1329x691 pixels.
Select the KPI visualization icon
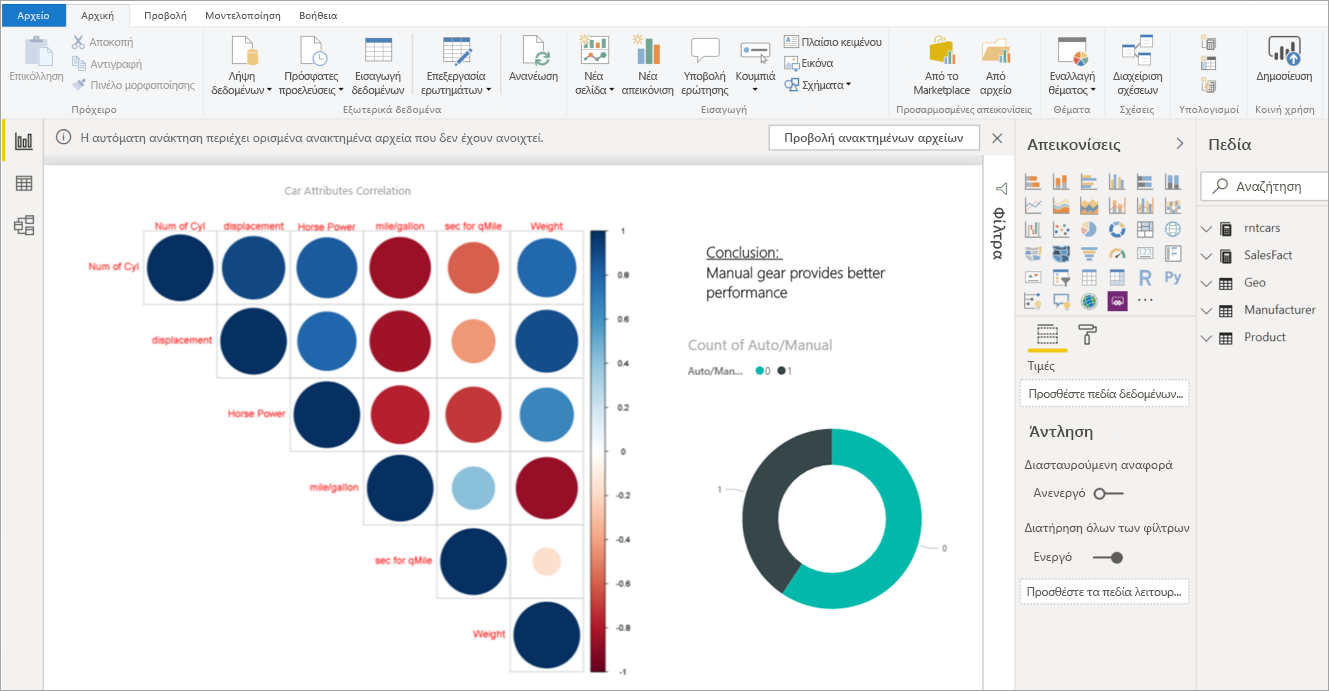pyautogui.click(x=1034, y=277)
